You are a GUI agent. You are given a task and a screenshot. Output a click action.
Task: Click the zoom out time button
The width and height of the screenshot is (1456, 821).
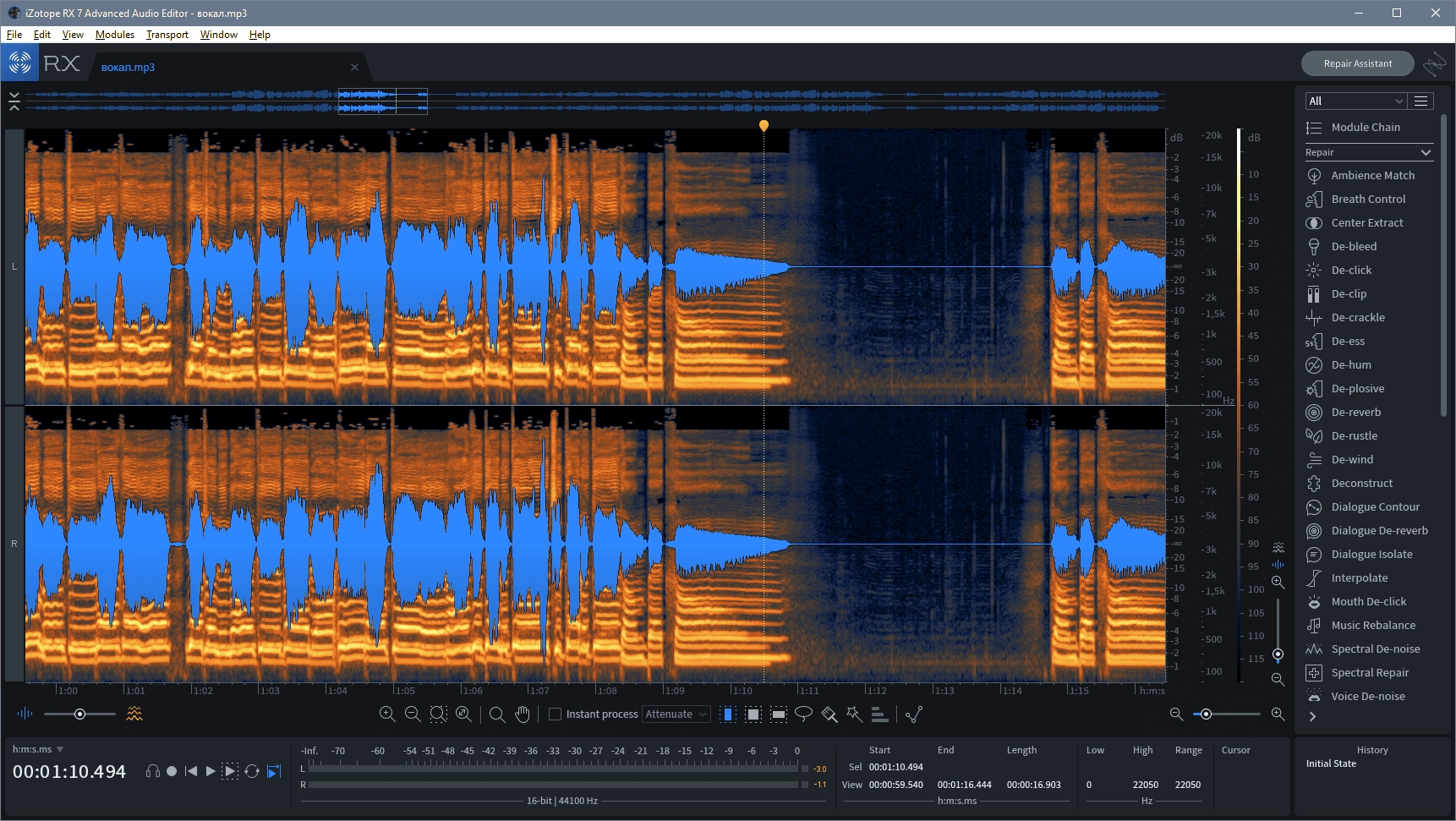click(x=413, y=714)
